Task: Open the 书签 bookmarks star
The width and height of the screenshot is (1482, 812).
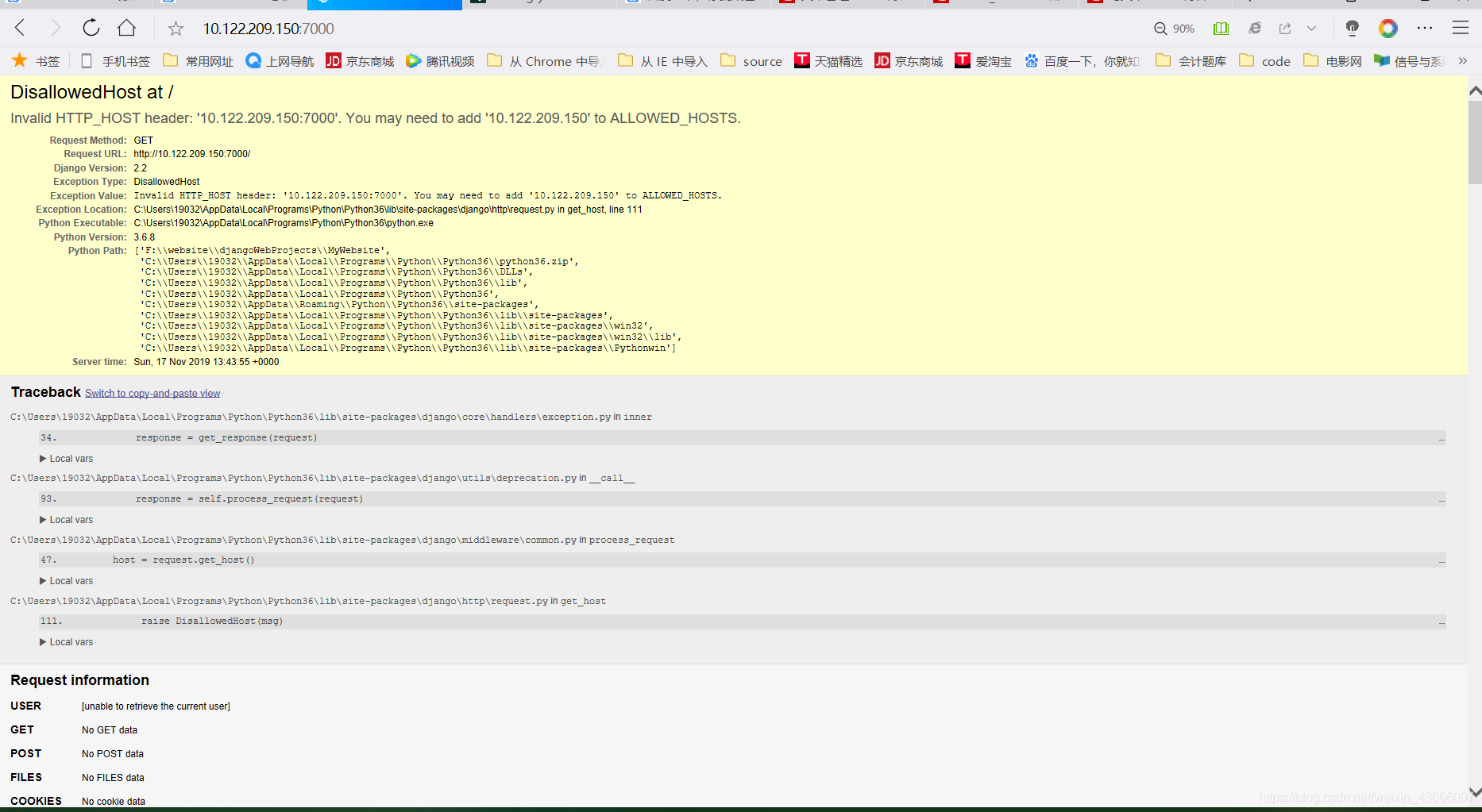Action: click(x=36, y=61)
